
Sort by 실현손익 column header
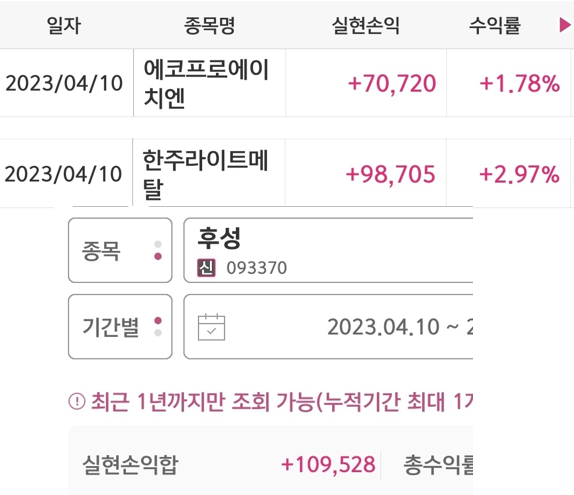[366, 26]
